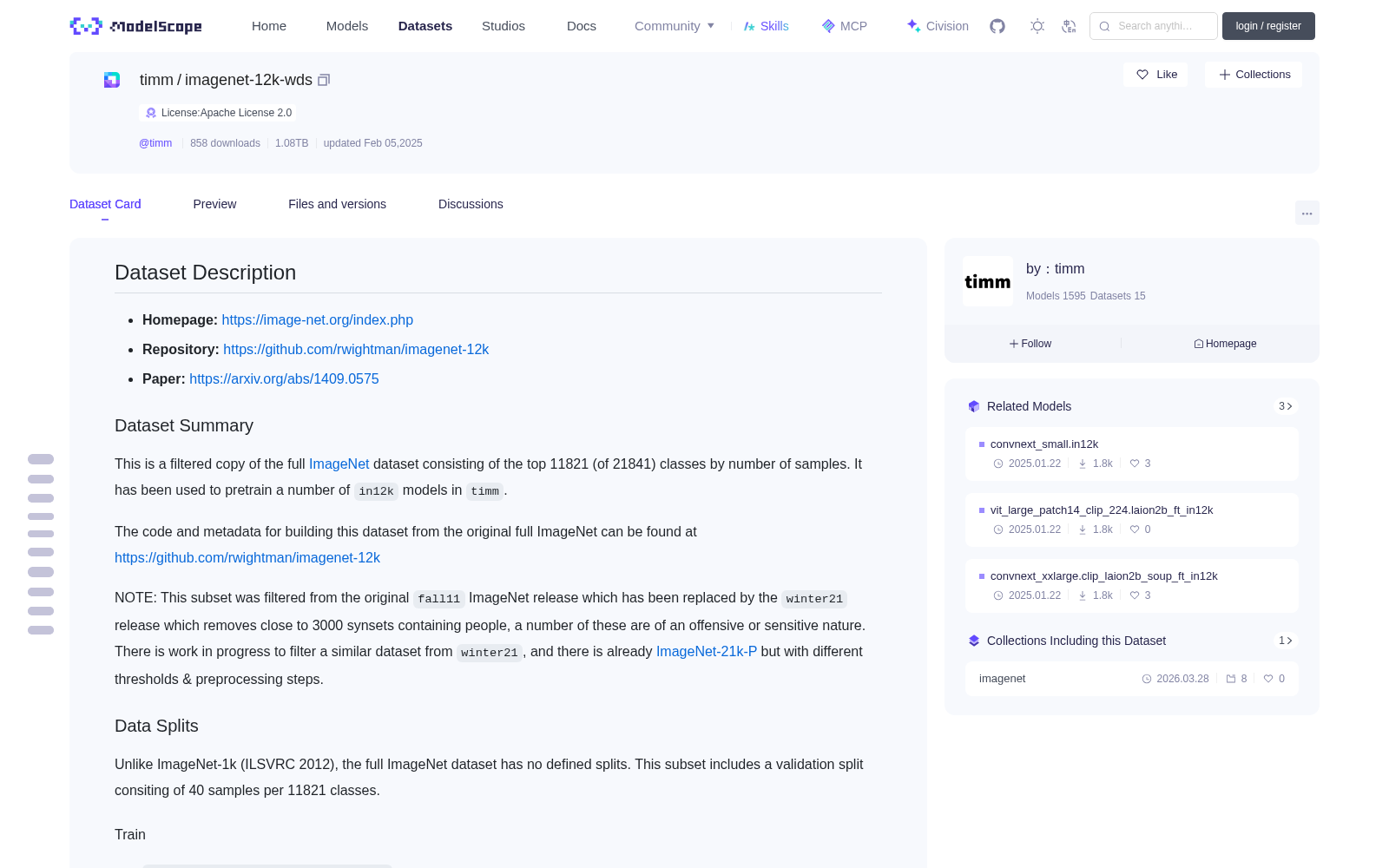Open vit_large_patch14_clip_224 model card
Viewport: 1389px width, 868px height.
tap(1132, 520)
